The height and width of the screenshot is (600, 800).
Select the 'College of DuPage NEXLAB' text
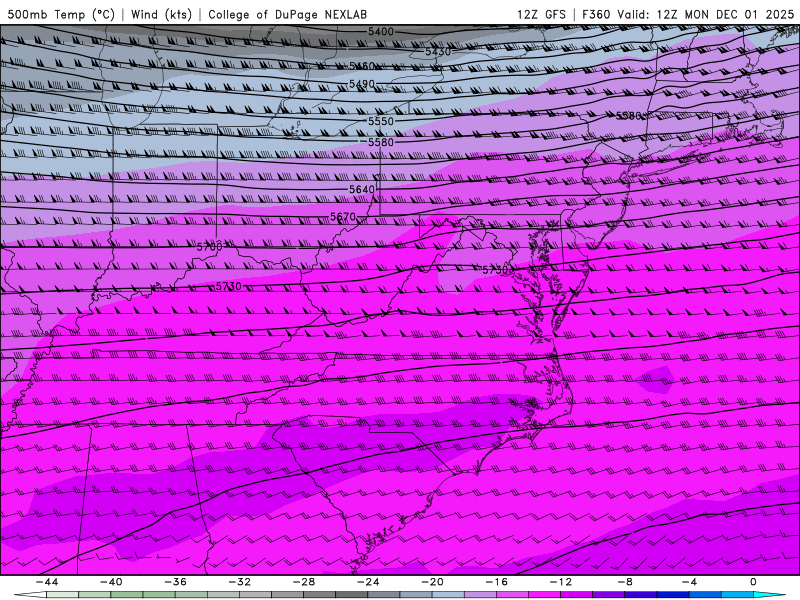pyautogui.click(x=287, y=14)
